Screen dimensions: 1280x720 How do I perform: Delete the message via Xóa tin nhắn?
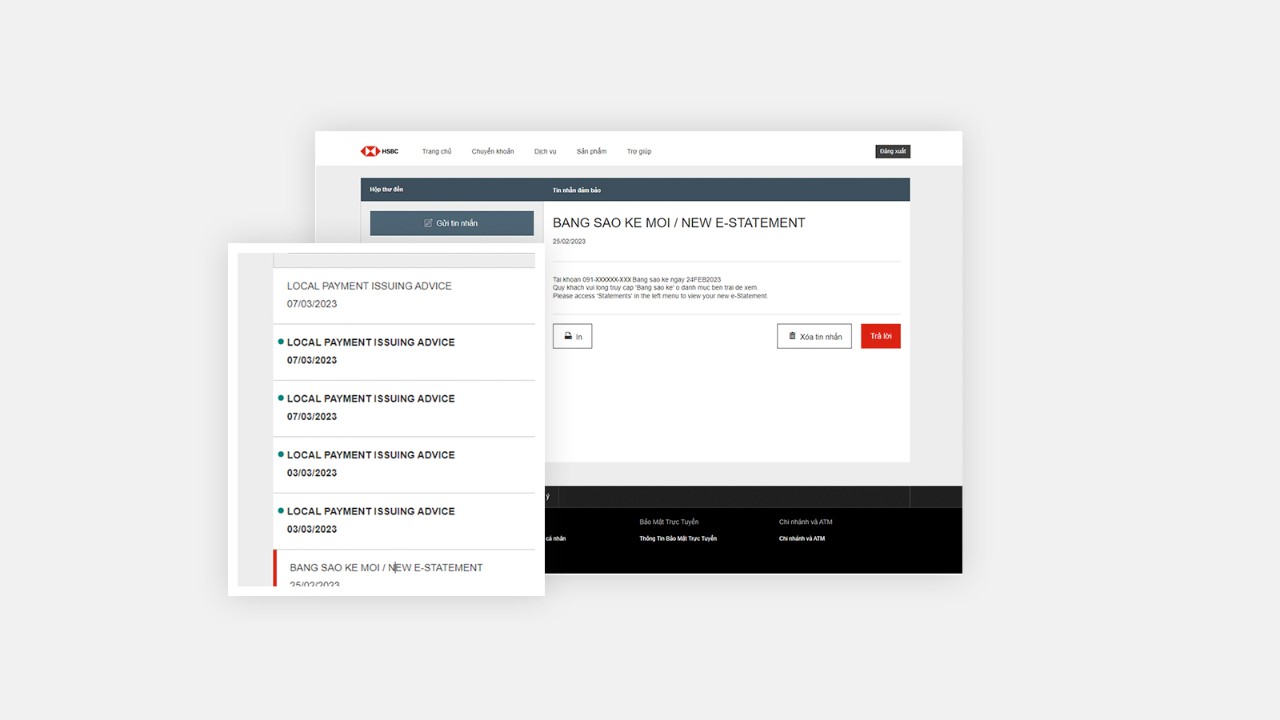click(x=814, y=336)
